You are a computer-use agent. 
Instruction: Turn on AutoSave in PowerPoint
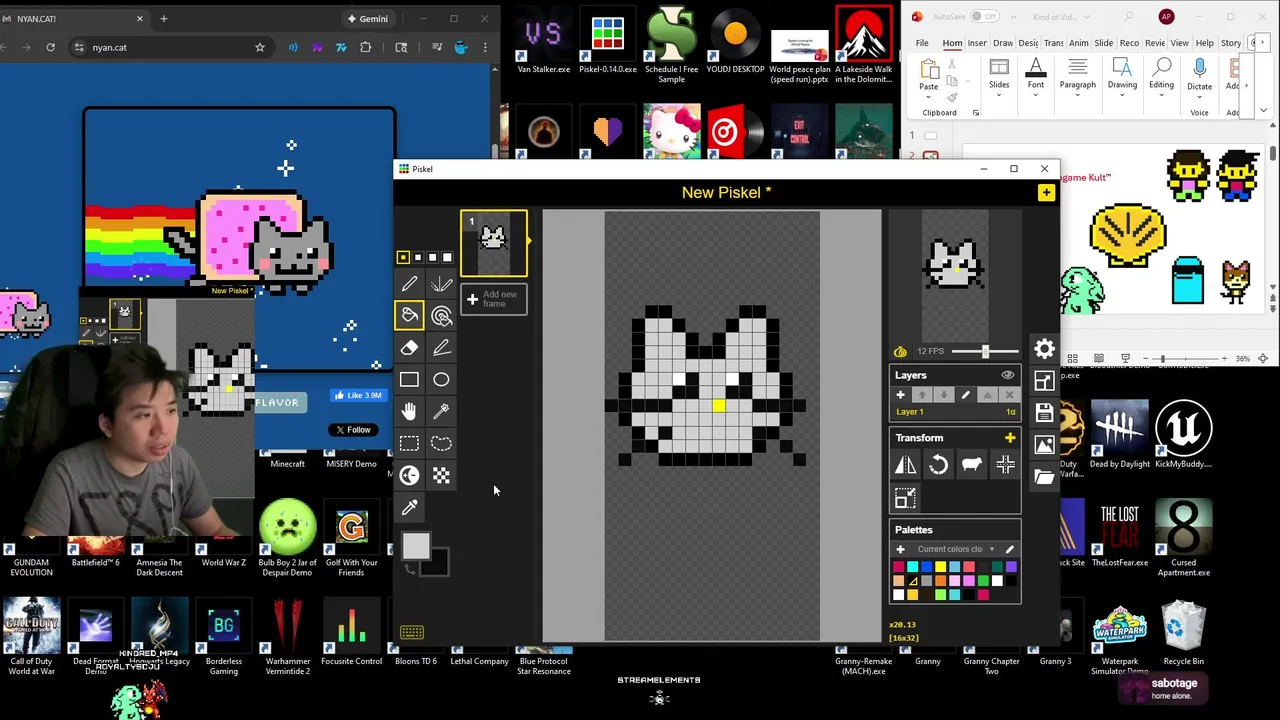pos(984,16)
